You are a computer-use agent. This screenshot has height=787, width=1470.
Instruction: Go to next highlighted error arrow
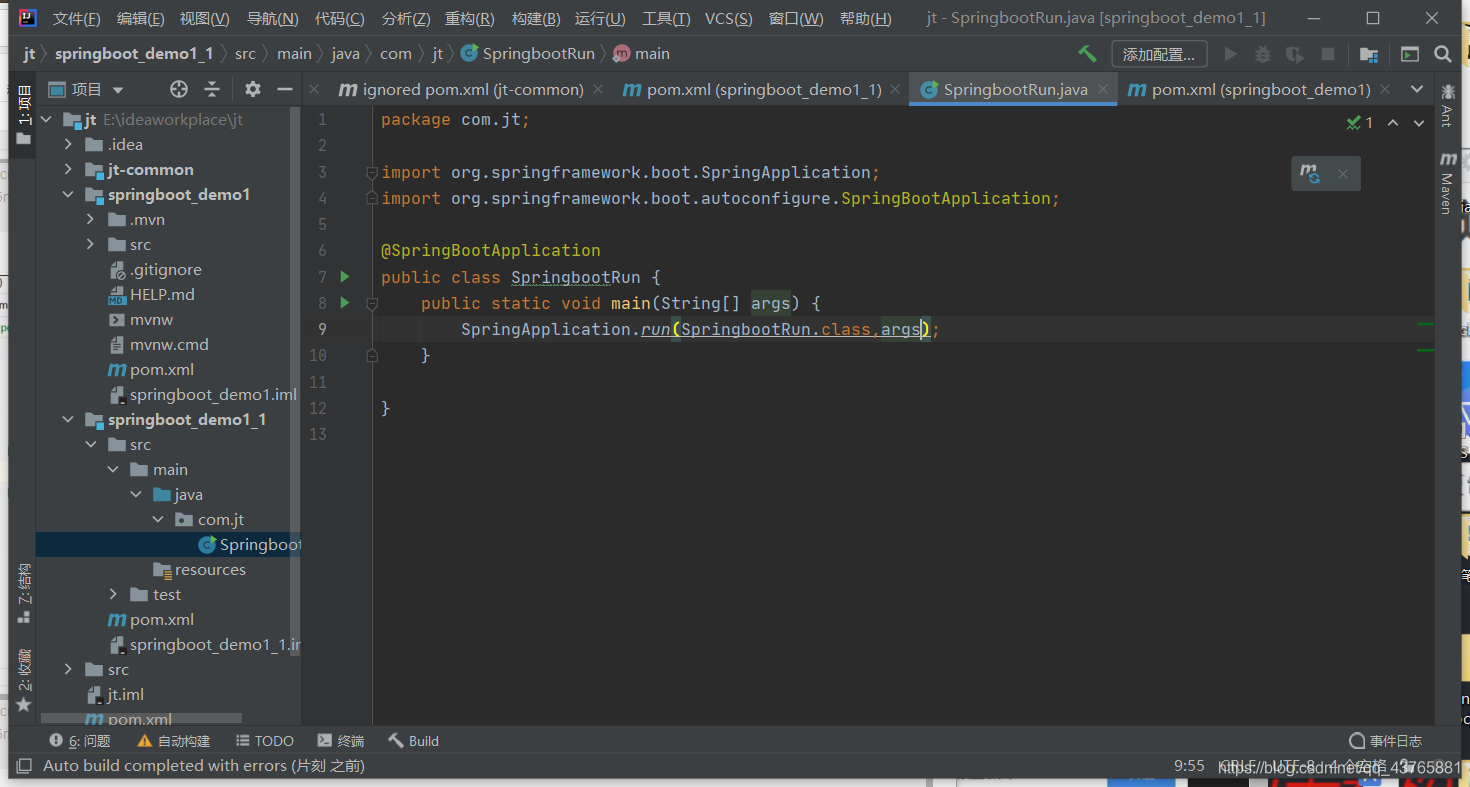click(1419, 123)
